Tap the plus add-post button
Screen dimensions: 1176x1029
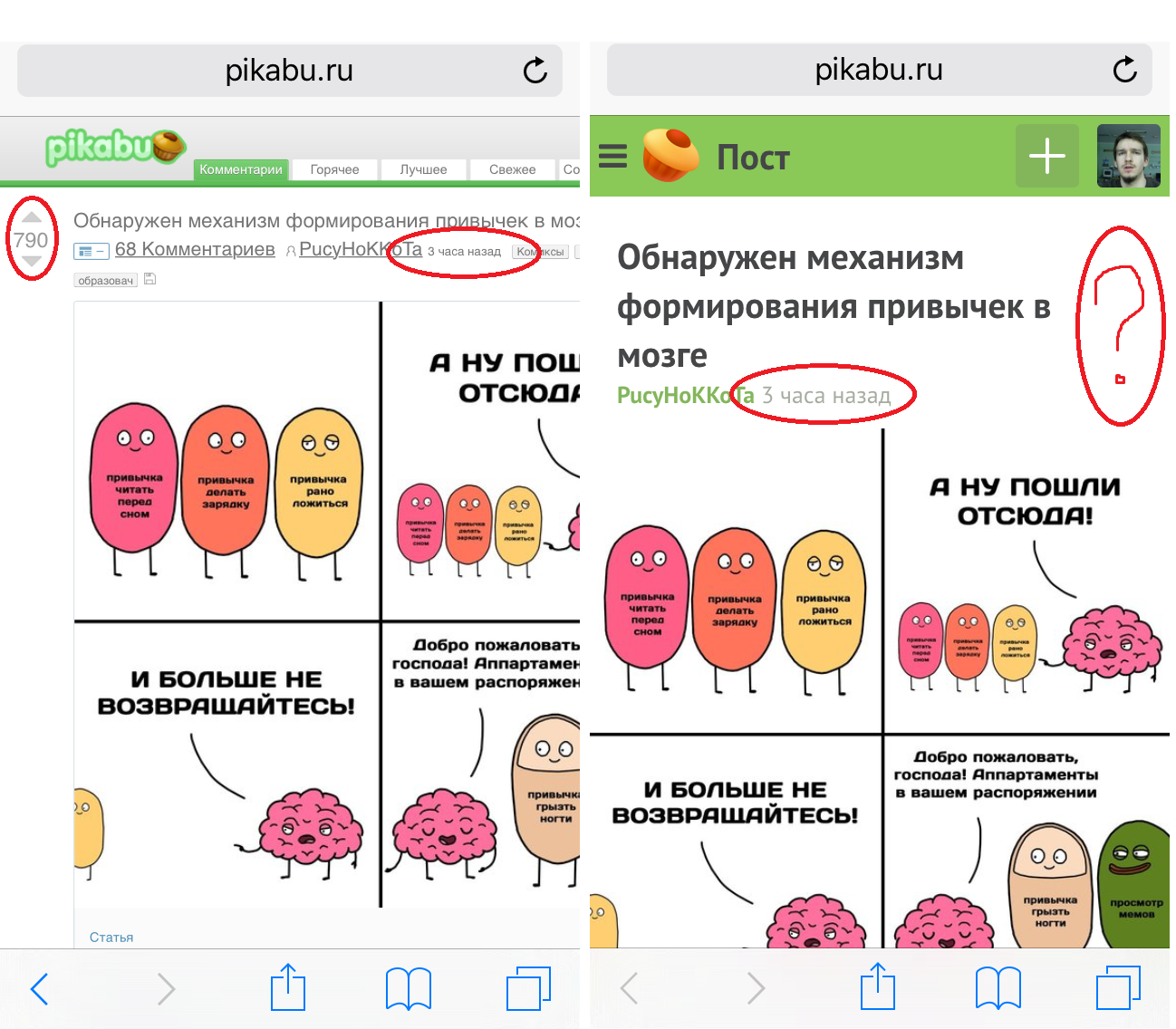tap(1046, 156)
